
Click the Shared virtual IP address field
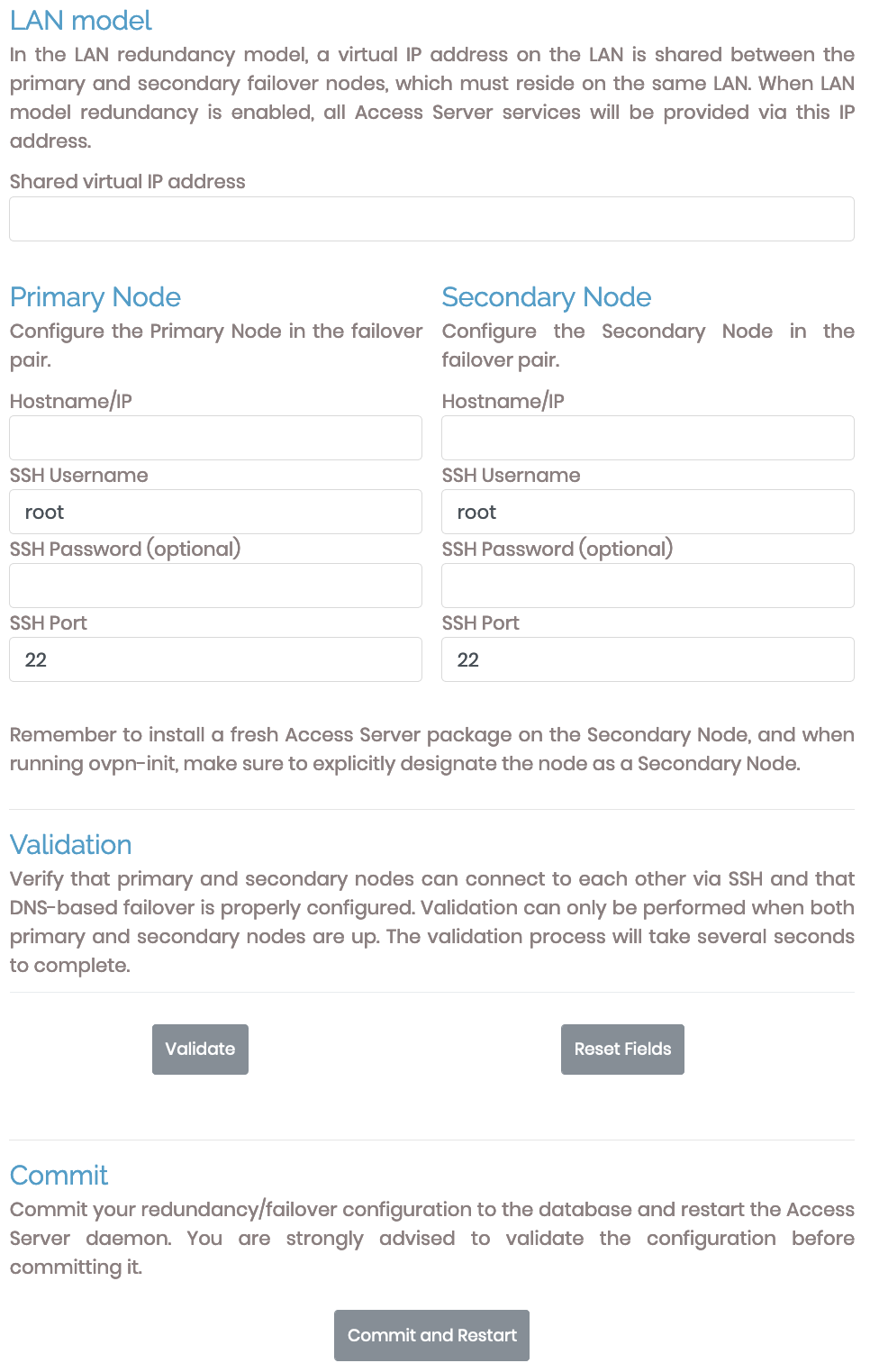[x=431, y=219]
